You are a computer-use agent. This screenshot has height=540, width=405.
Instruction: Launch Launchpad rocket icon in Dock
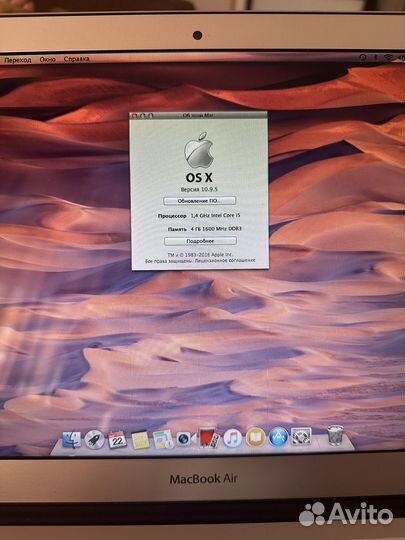click(94, 440)
